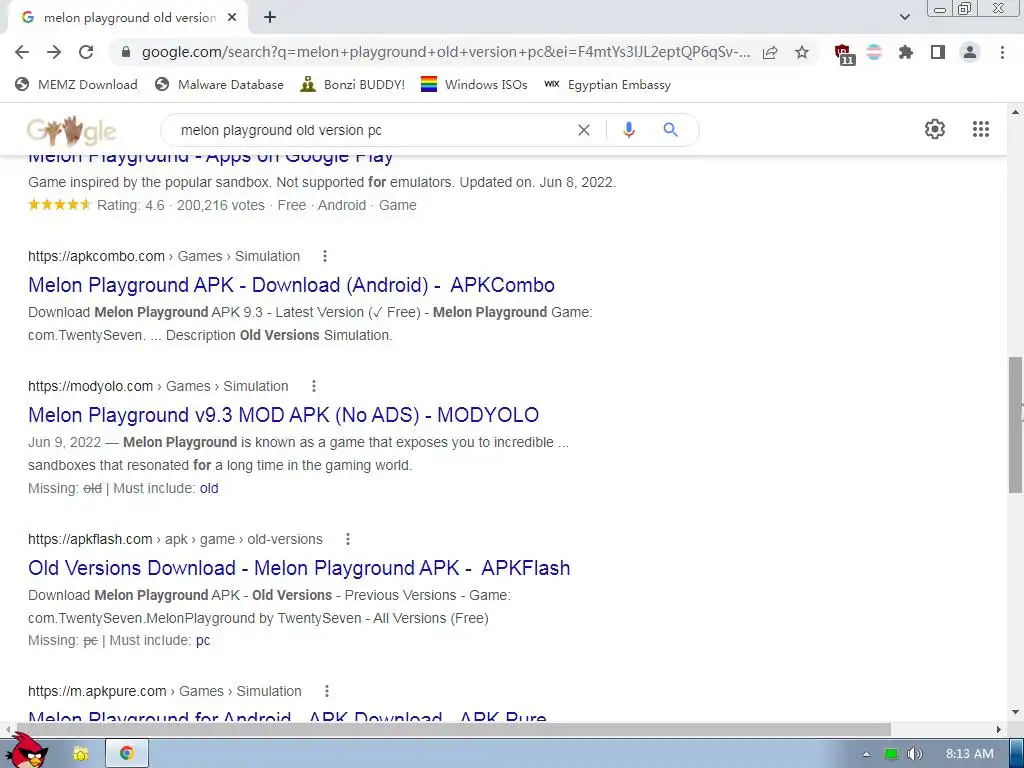Open the volume speaker tray icon
Image resolution: width=1024 pixels, height=768 pixels.
[915, 754]
